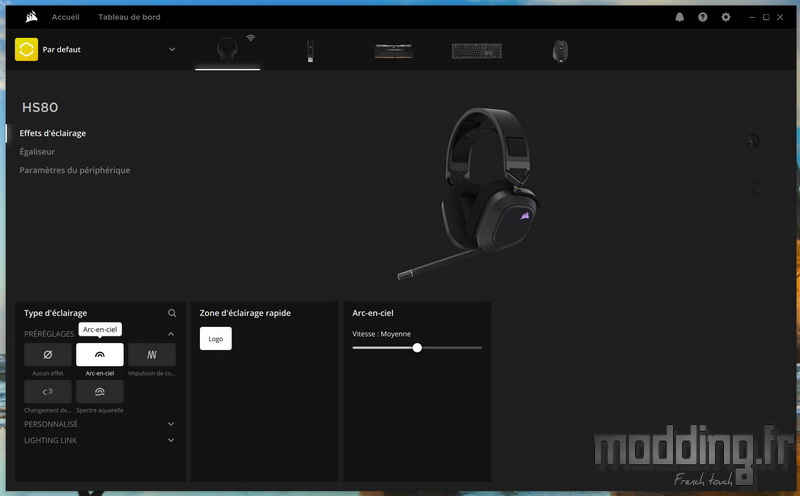Adjust the Vitesse speed slider
The width and height of the screenshot is (800, 496).
(x=417, y=348)
